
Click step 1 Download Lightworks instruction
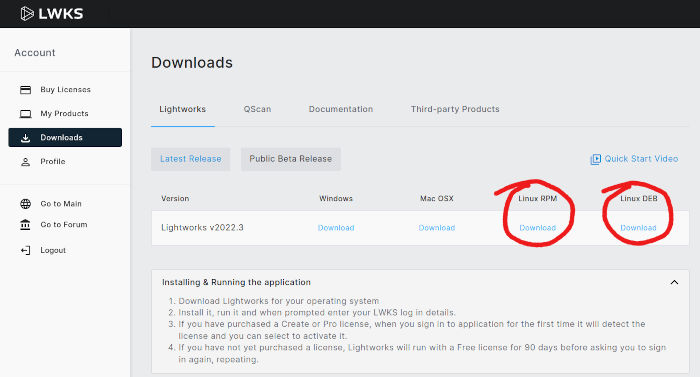click(x=279, y=301)
